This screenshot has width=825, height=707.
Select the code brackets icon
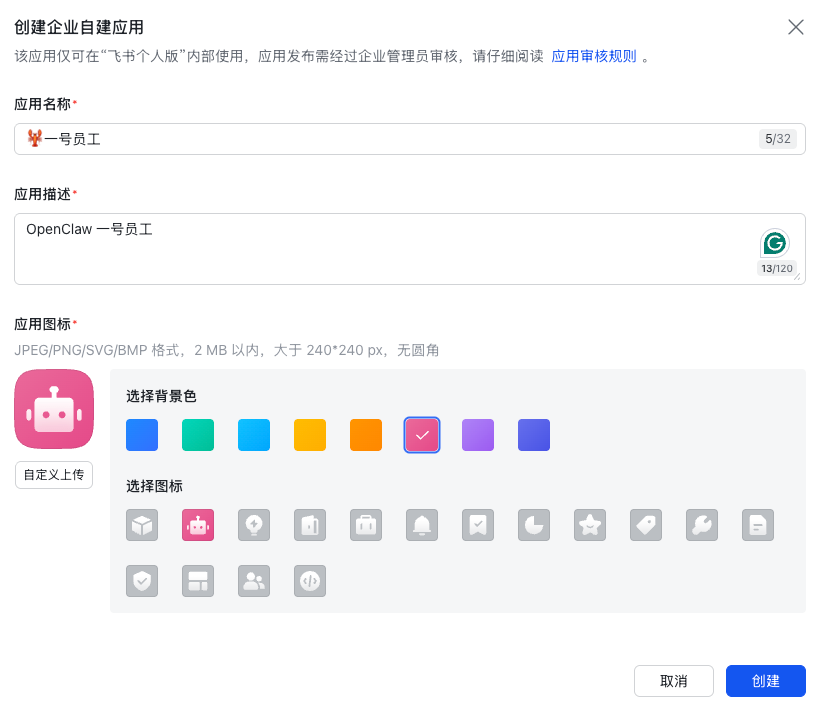(310, 581)
